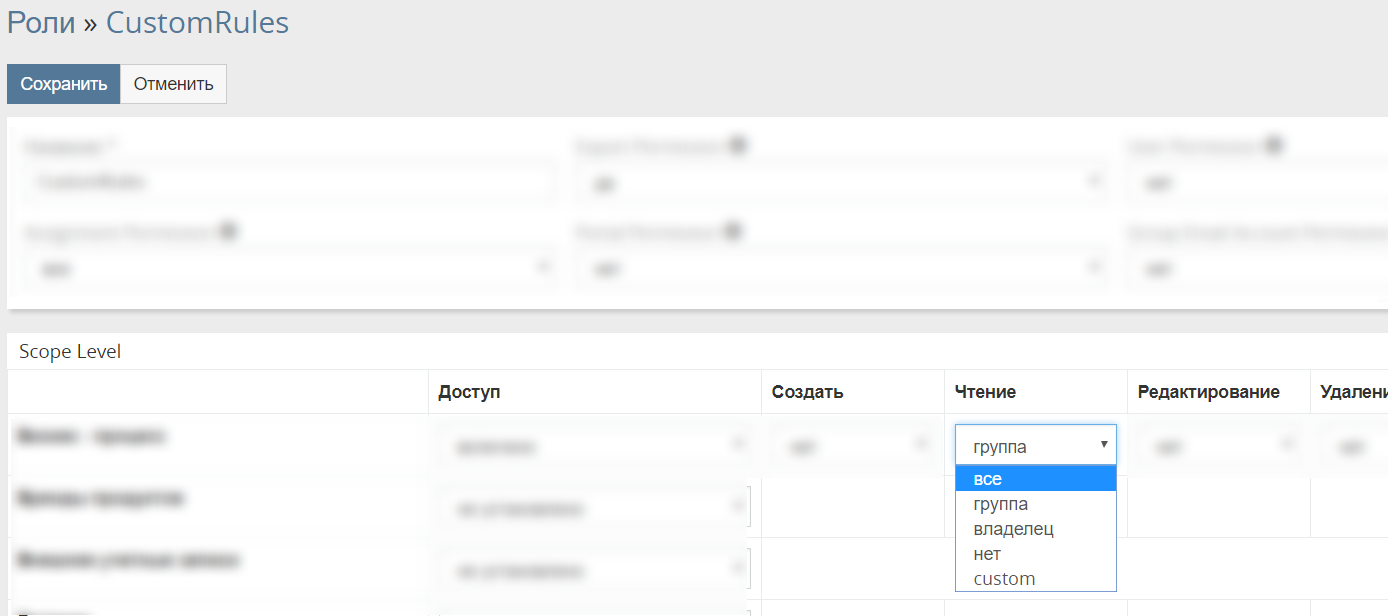
Task: Open first row's Доступ column dropdown
Action: click(594, 447)
